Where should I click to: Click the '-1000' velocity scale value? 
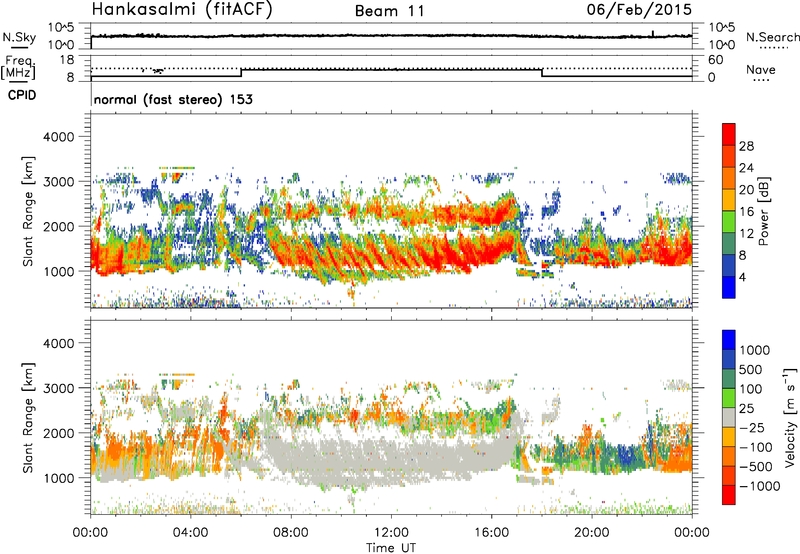pyautogui.click(x=759, y=486)
